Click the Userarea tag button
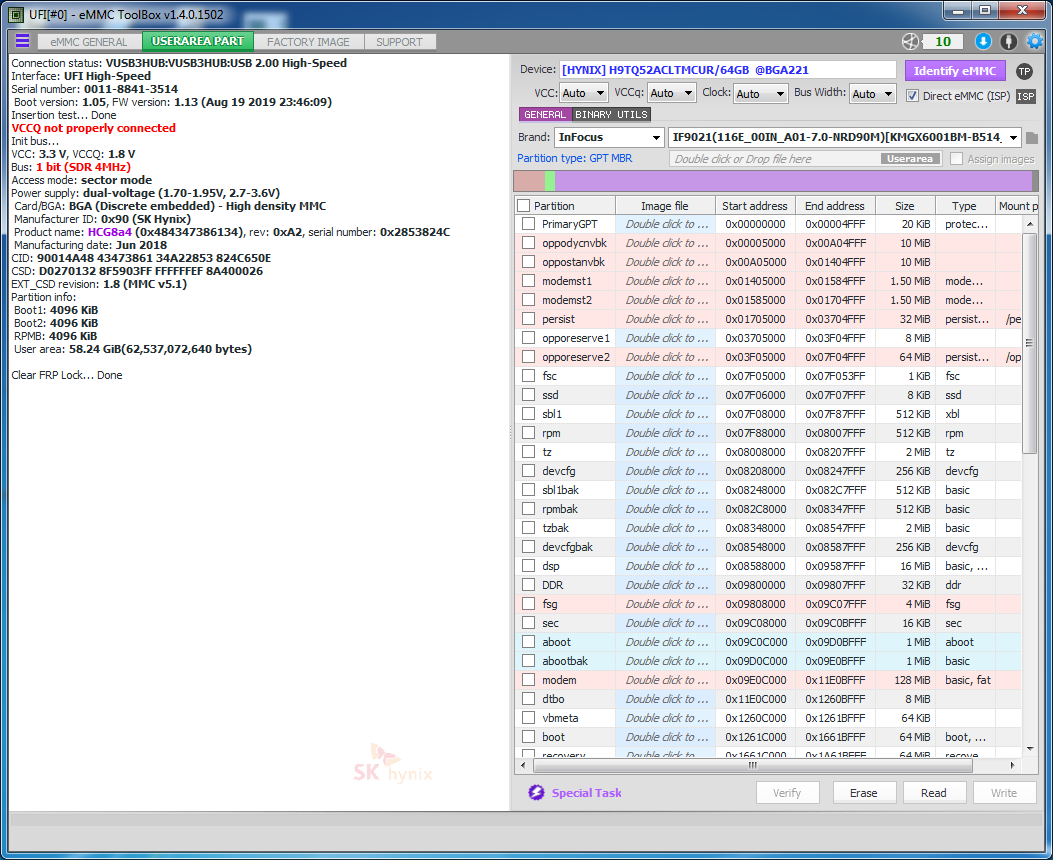 (x=910, y=159)
